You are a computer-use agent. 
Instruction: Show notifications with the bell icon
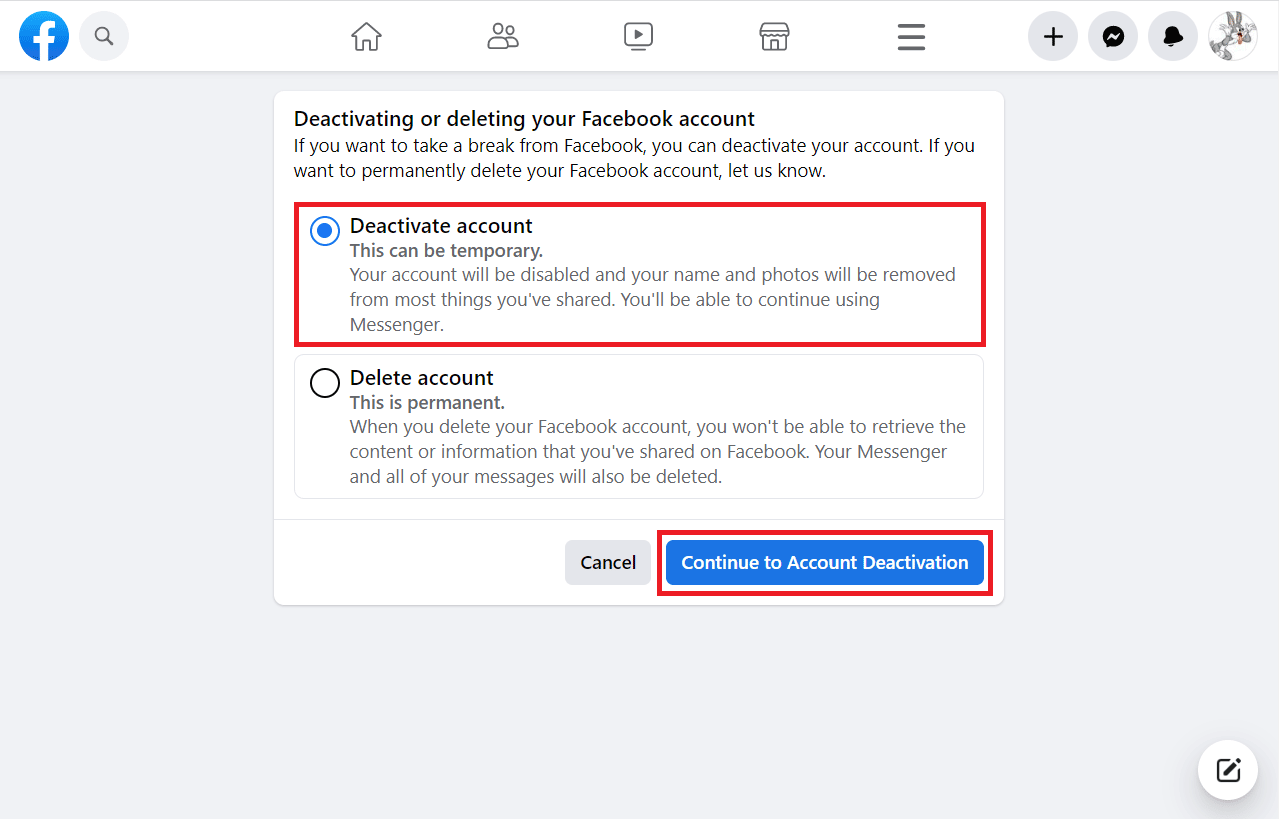(1173, 37)
